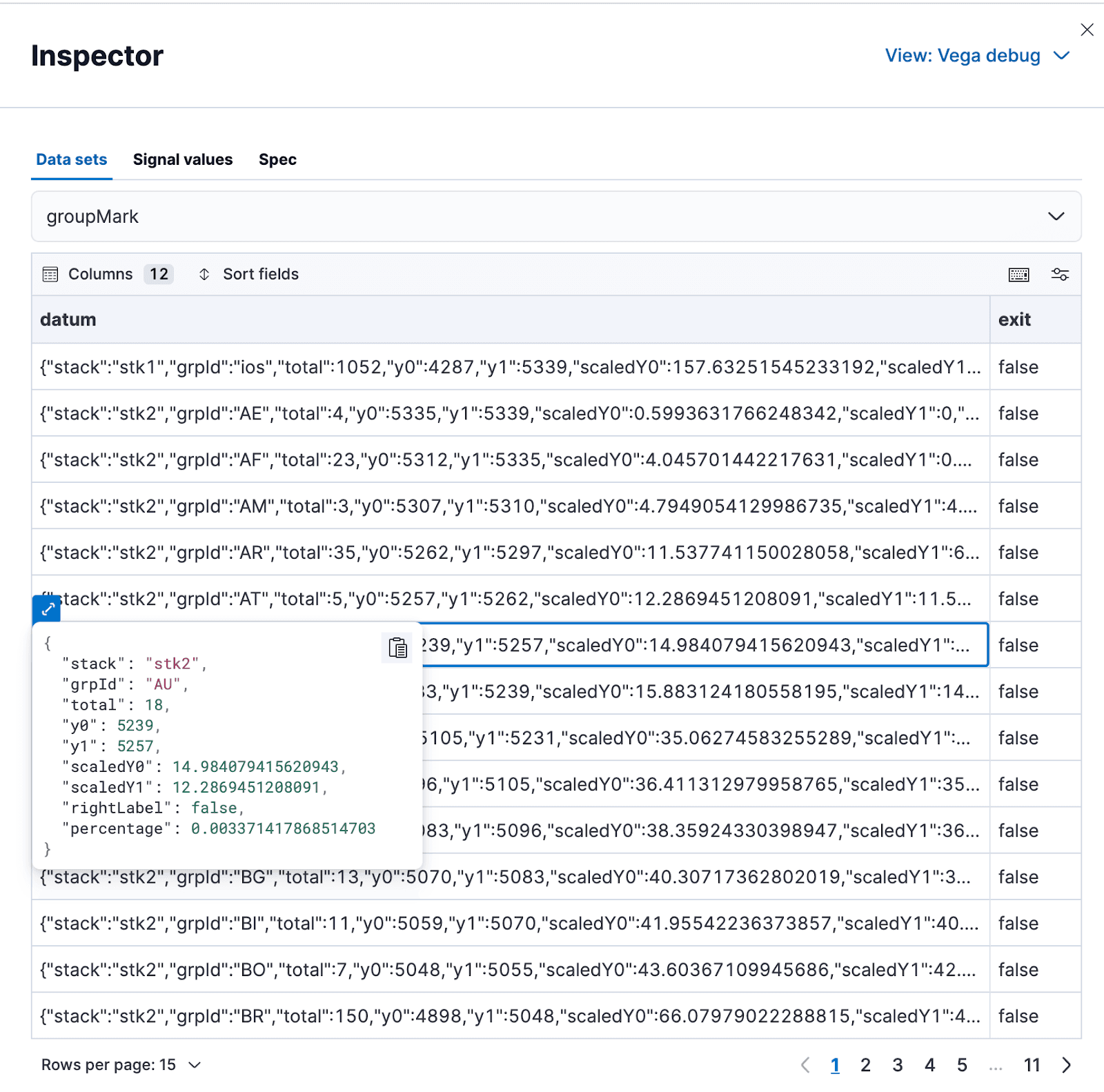Close the Inspector panel
This screenshot has width=1104, height=1092.
1087,30
